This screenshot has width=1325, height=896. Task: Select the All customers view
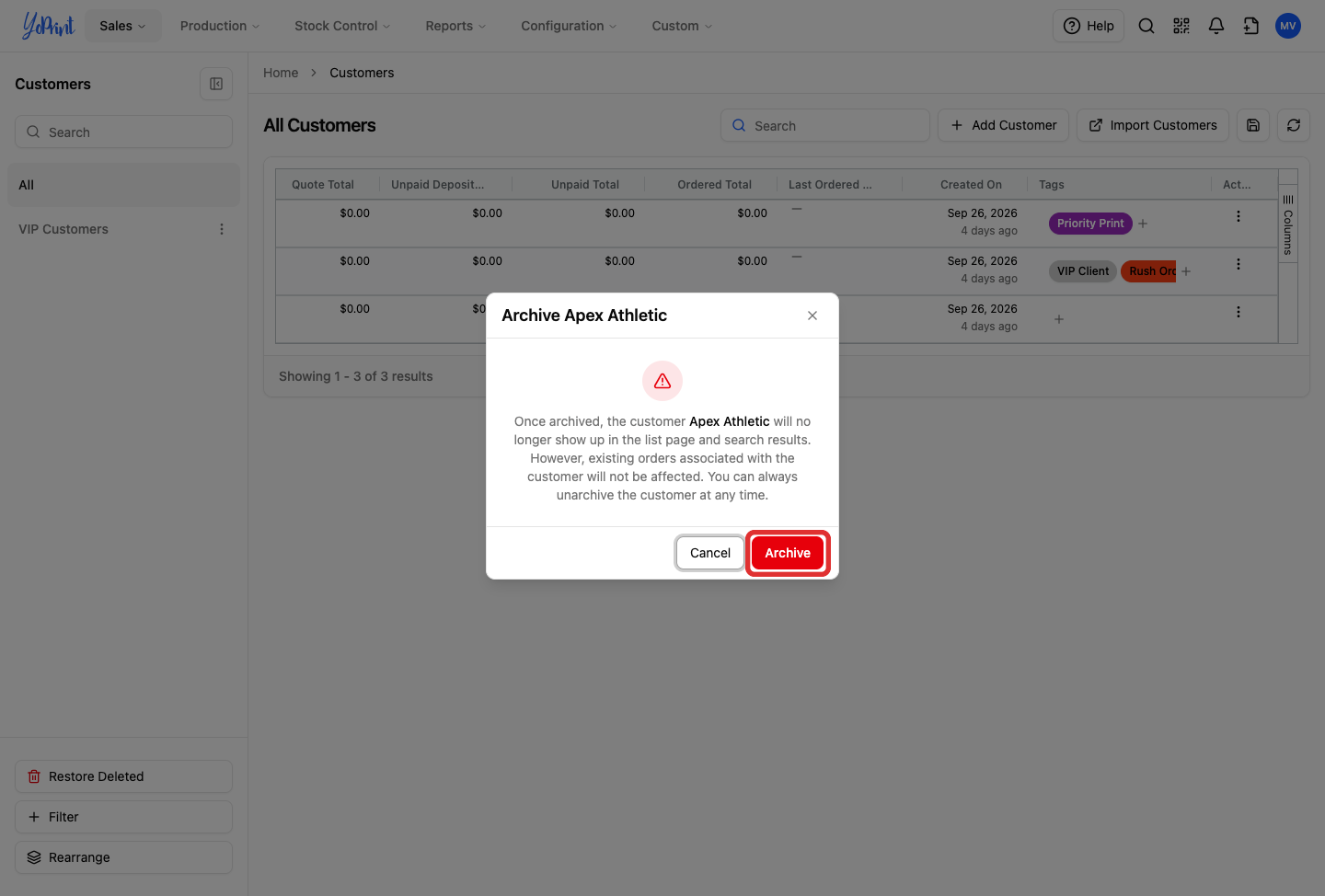point(123,185)
